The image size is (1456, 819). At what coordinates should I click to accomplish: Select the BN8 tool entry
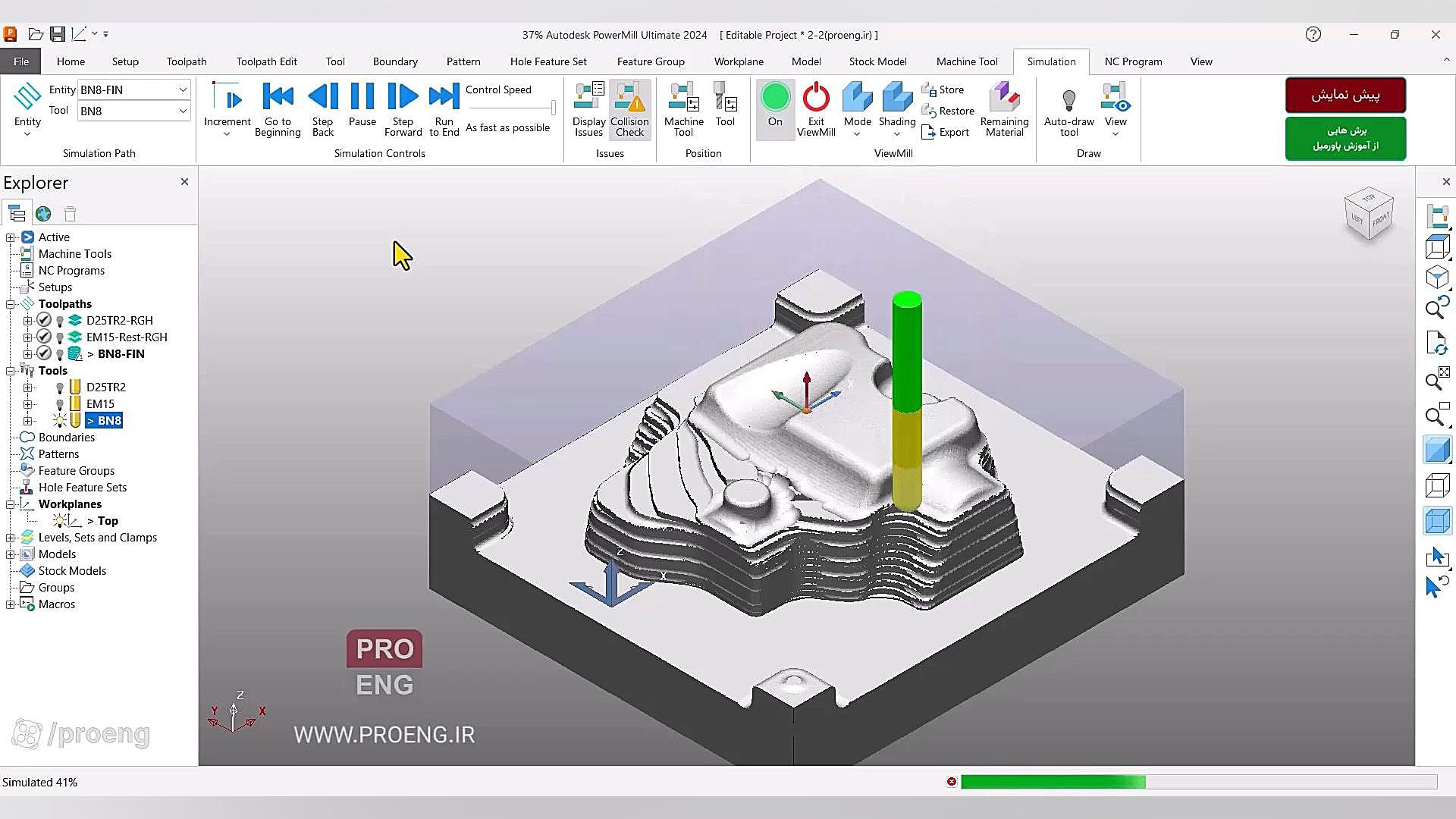pyautogui.click(x=104, y=421)
